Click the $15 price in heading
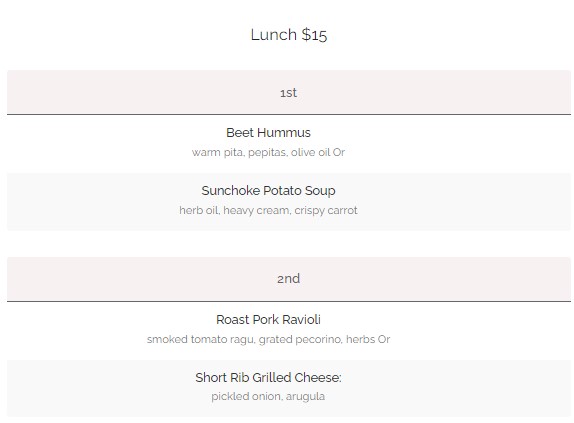Viewport: 574px width, 423px height. coord(314,35)
